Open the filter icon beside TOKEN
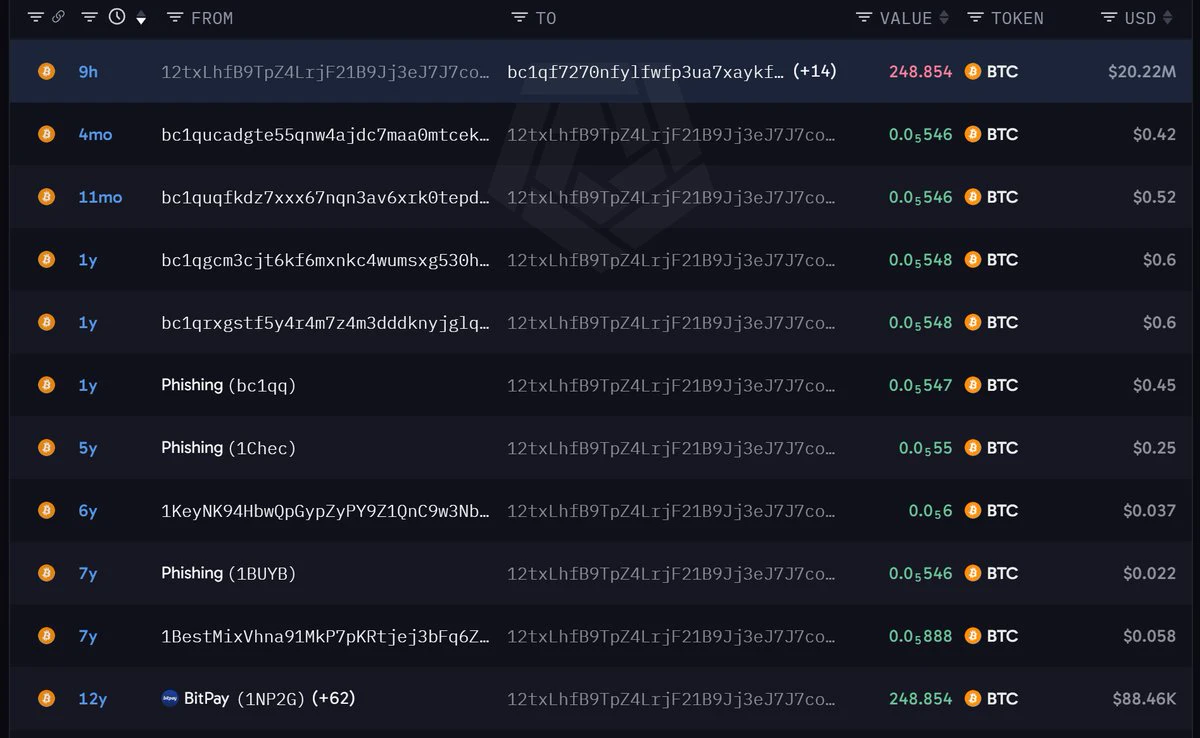1200x738 pixels. pyautogui.click(x=976, y=18)
